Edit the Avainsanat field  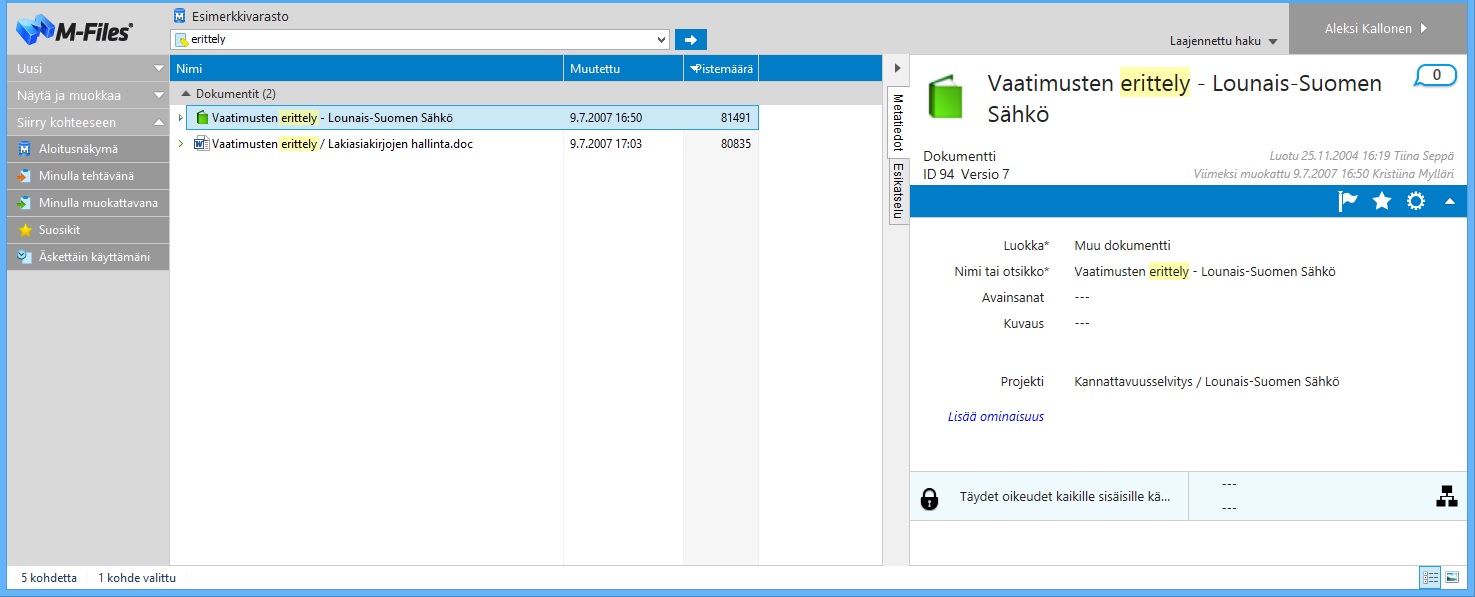tap(1082, 297)
